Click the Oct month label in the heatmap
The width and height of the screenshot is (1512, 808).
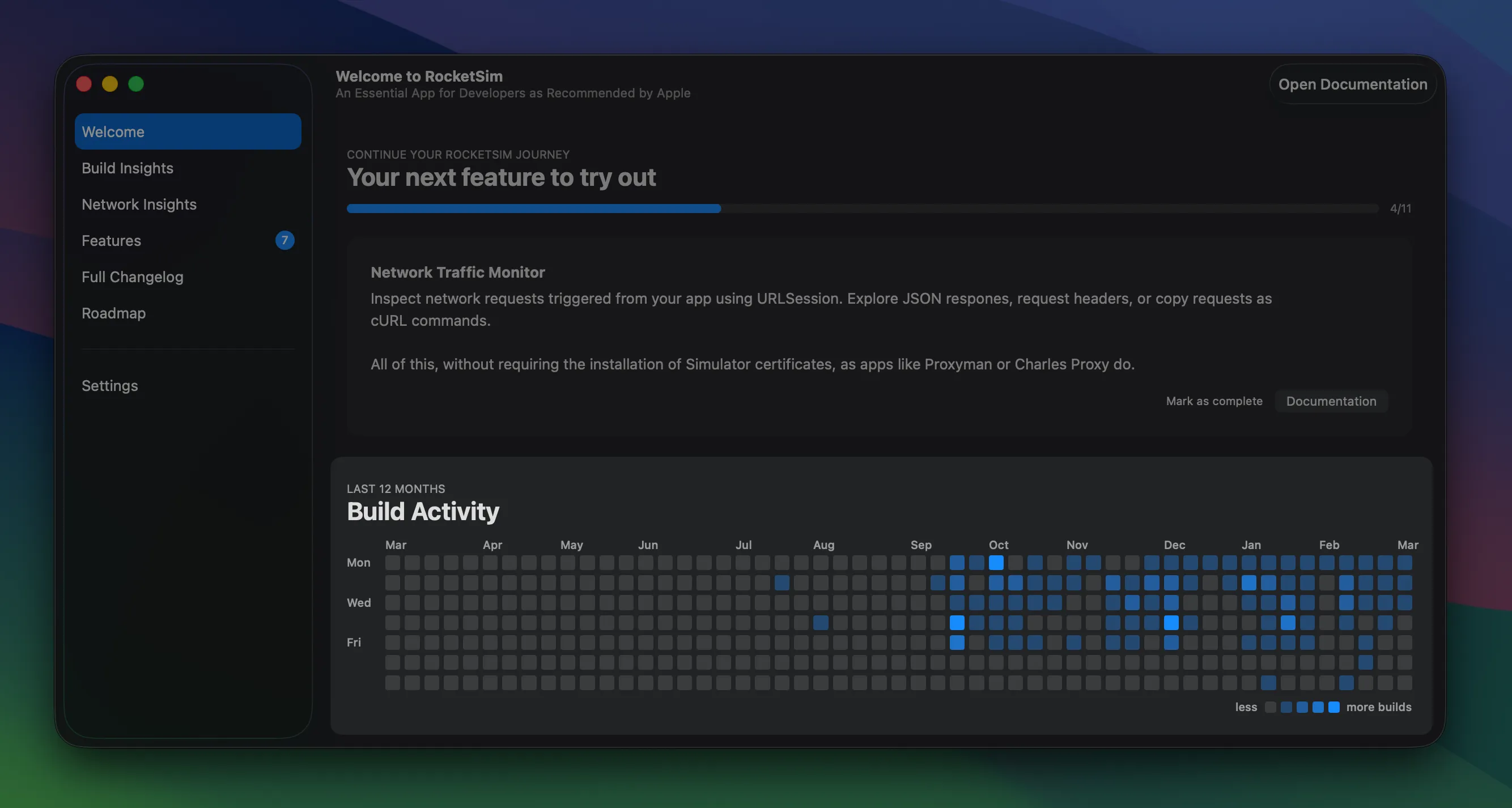[x=998, y=545]
